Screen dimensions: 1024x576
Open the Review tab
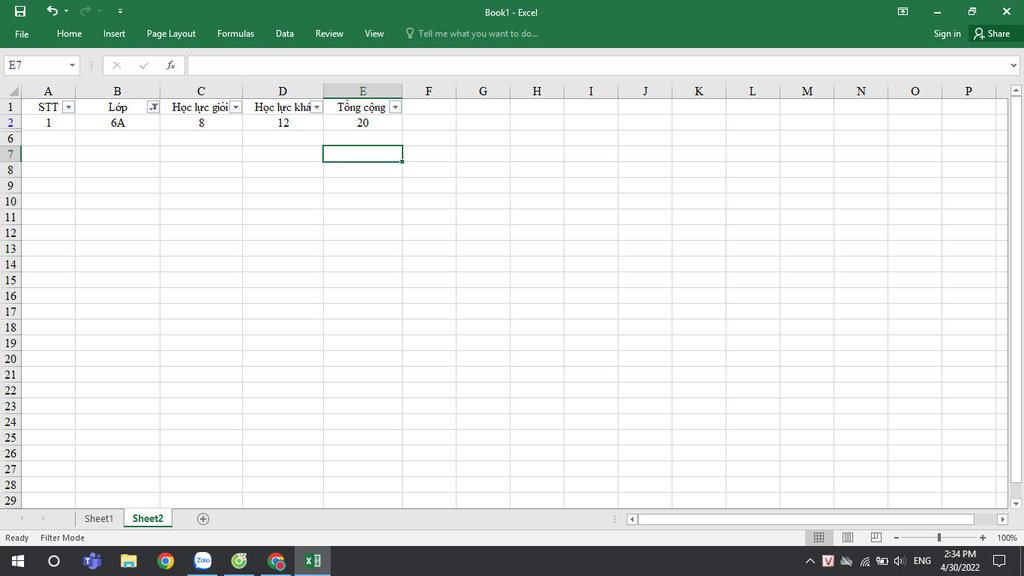tap(329, 34)
